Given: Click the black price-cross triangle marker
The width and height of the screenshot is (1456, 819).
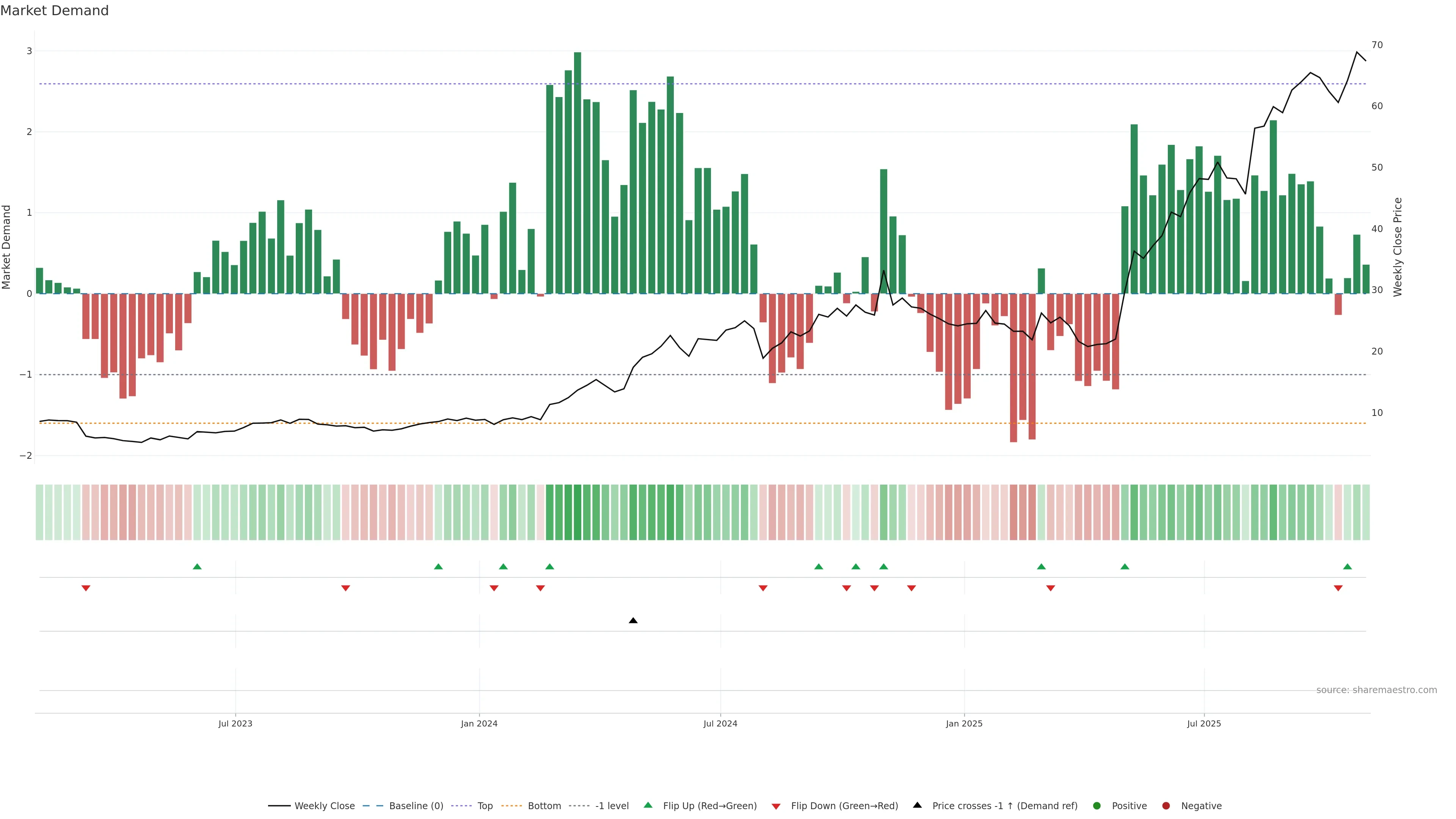Looking at the screenshot, I should (x=633, y=621).
